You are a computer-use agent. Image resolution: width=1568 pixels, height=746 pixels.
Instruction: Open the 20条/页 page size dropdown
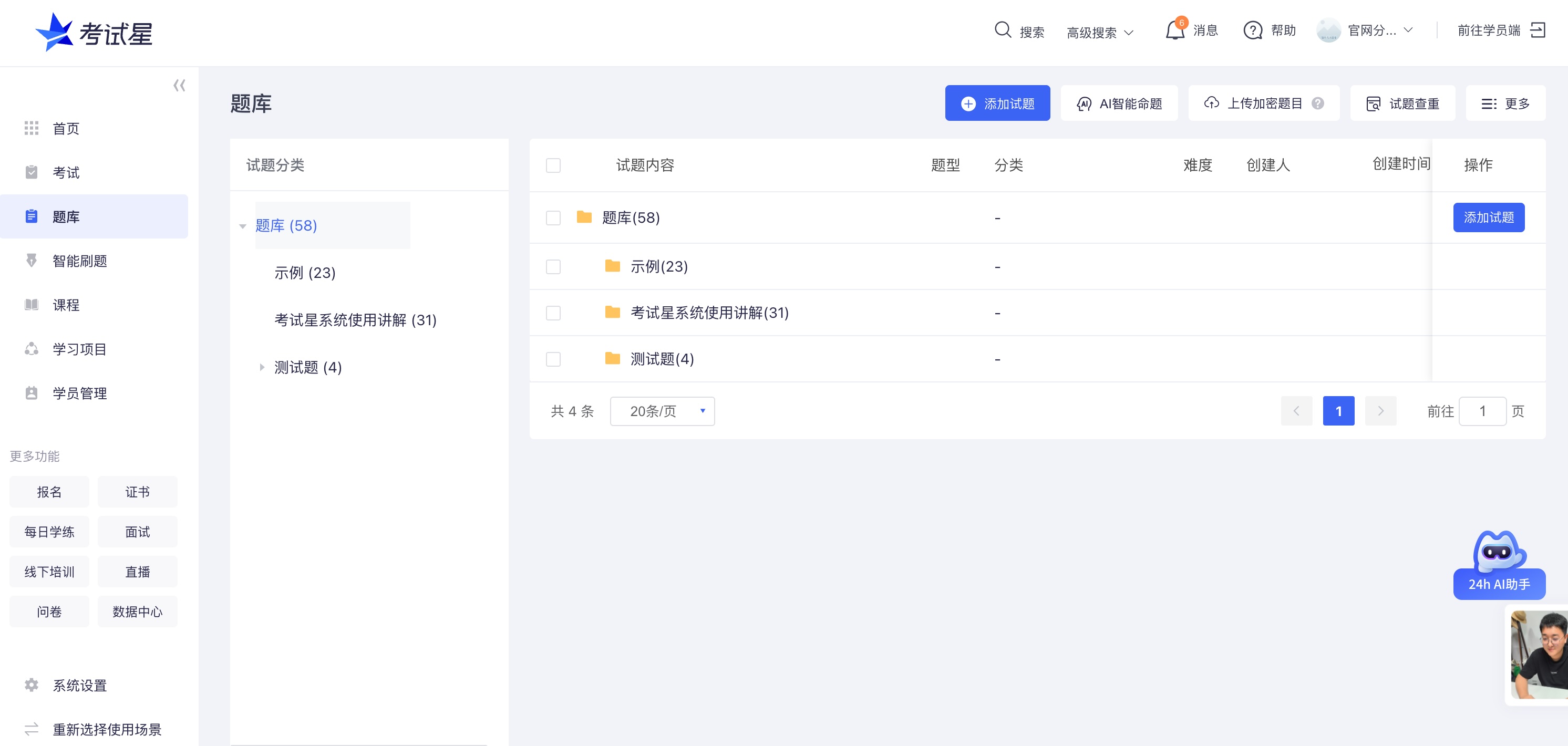662,411
